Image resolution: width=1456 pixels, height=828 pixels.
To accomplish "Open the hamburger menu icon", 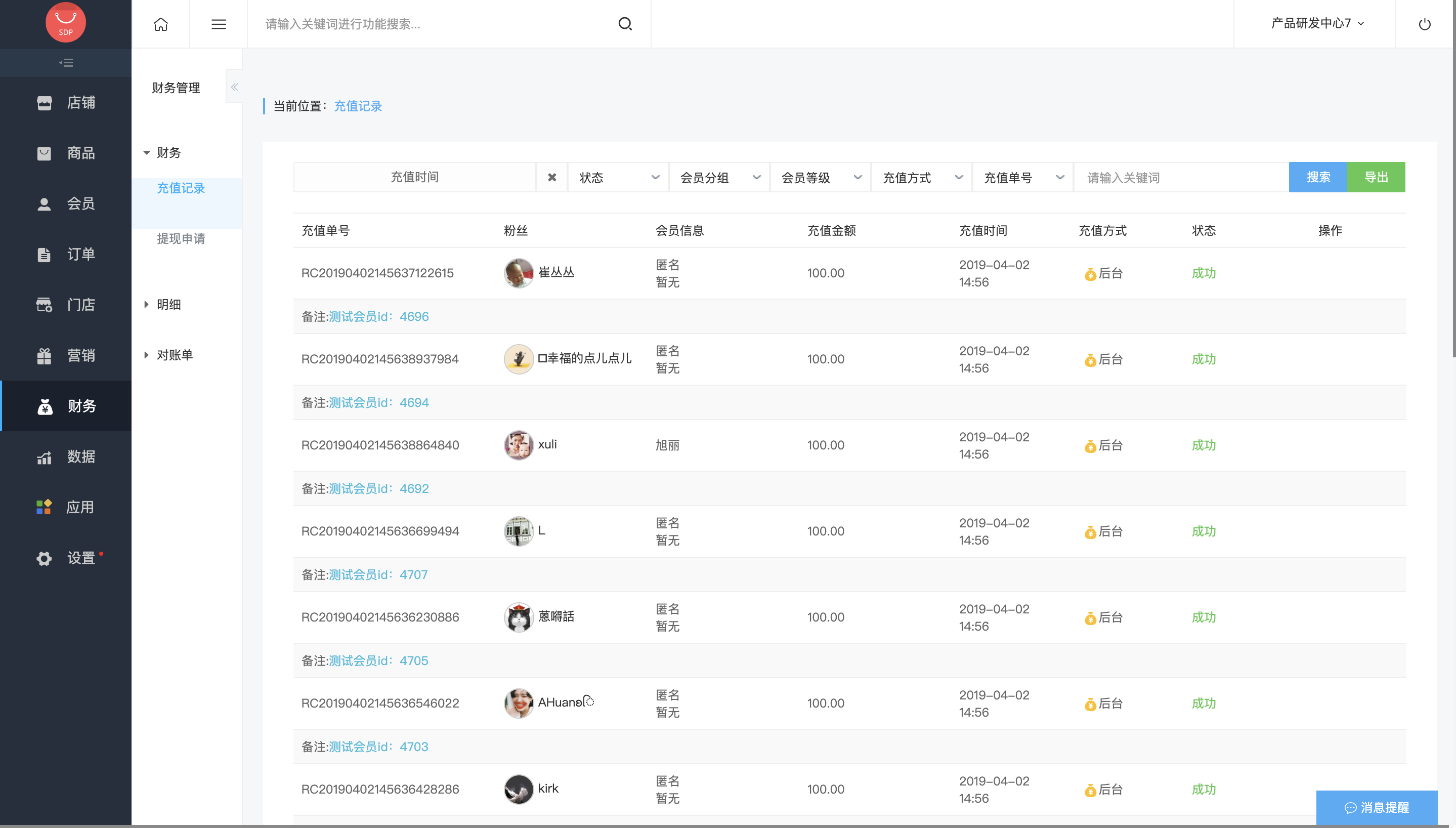I will click(219, 24).
